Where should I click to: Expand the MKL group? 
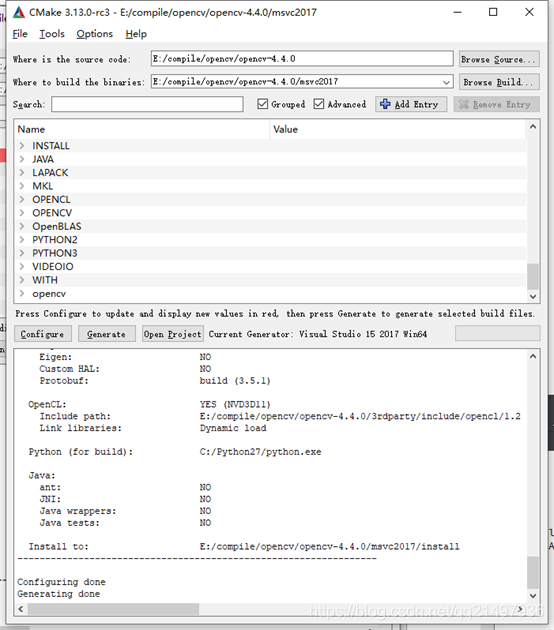(x=22, y=186)
